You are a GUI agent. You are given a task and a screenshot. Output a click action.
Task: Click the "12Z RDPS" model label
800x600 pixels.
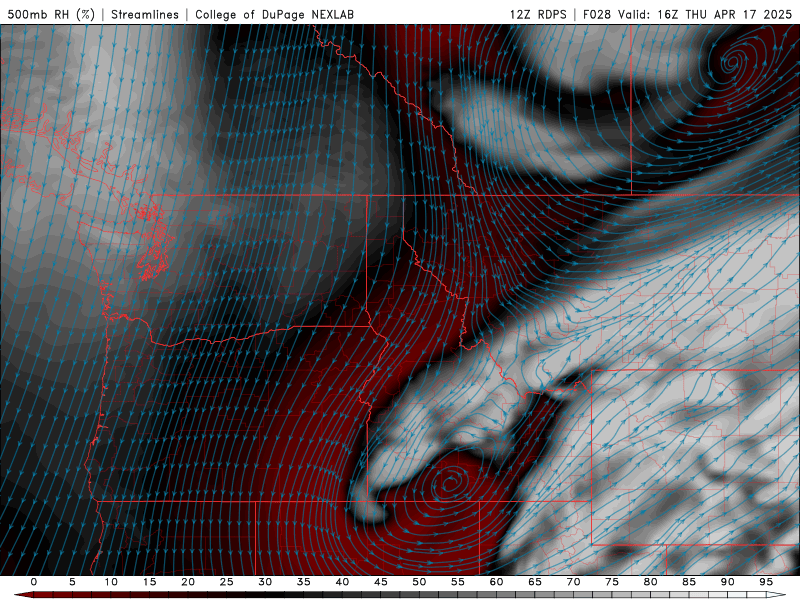click(538, 14)
